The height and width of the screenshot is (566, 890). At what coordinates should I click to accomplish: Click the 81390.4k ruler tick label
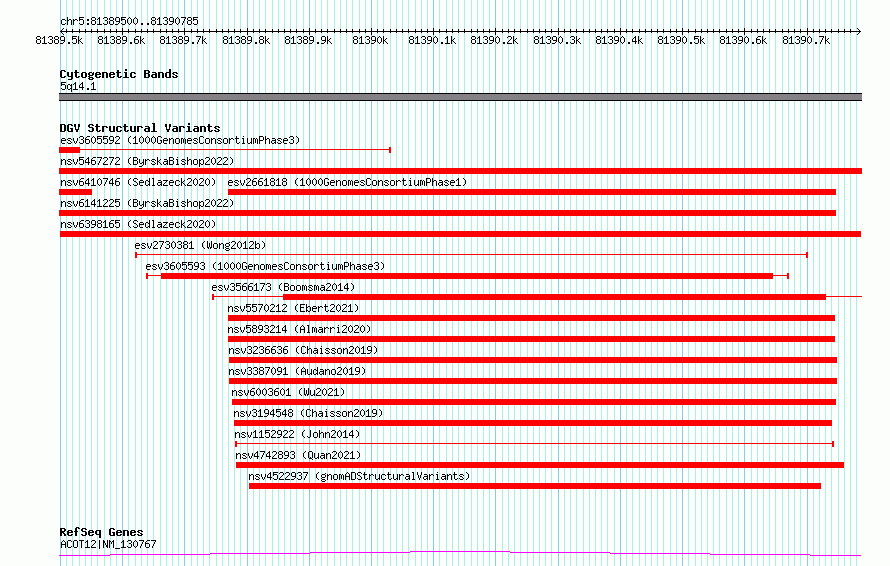619,40
